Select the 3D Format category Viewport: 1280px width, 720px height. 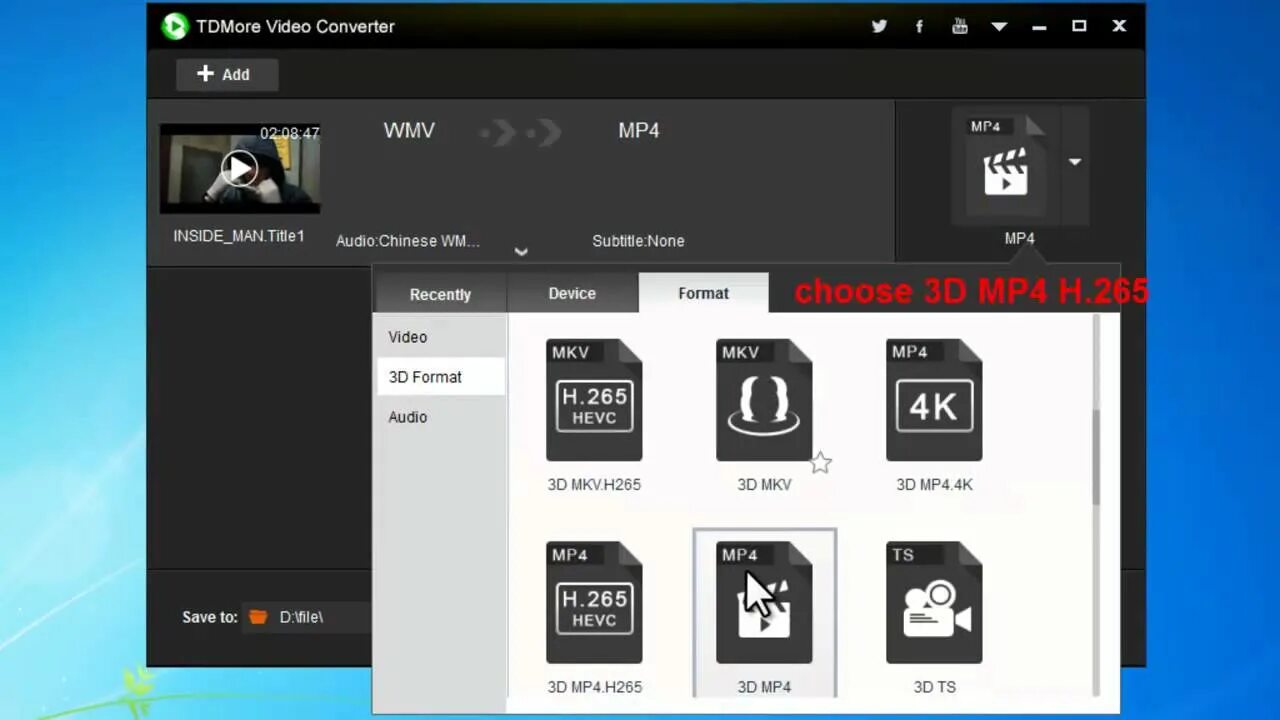[x=440, y=377]
